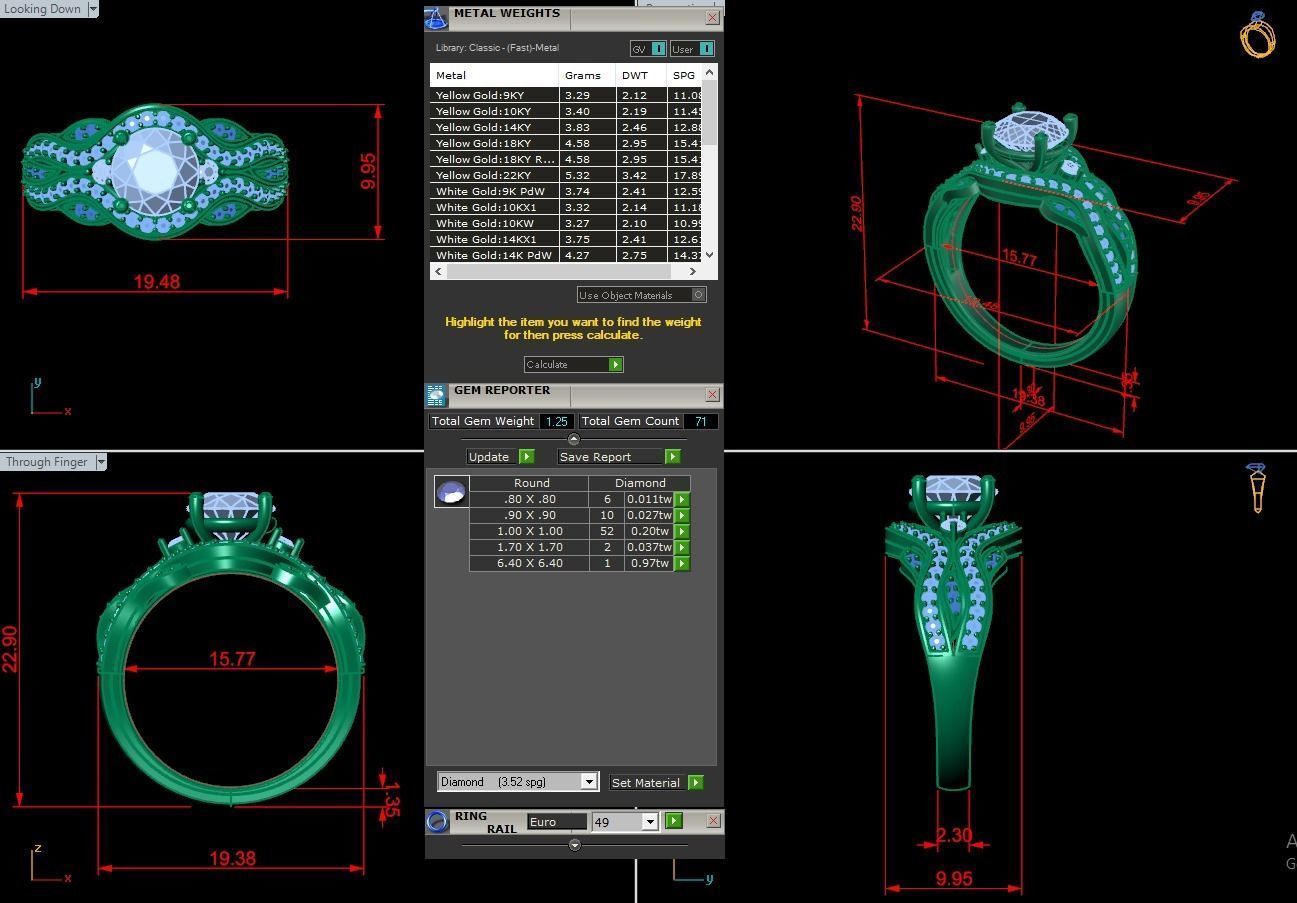Select the White Gold:14KX1 row
The height and width of the screenshot is (903, 1297).
point(567,239)
